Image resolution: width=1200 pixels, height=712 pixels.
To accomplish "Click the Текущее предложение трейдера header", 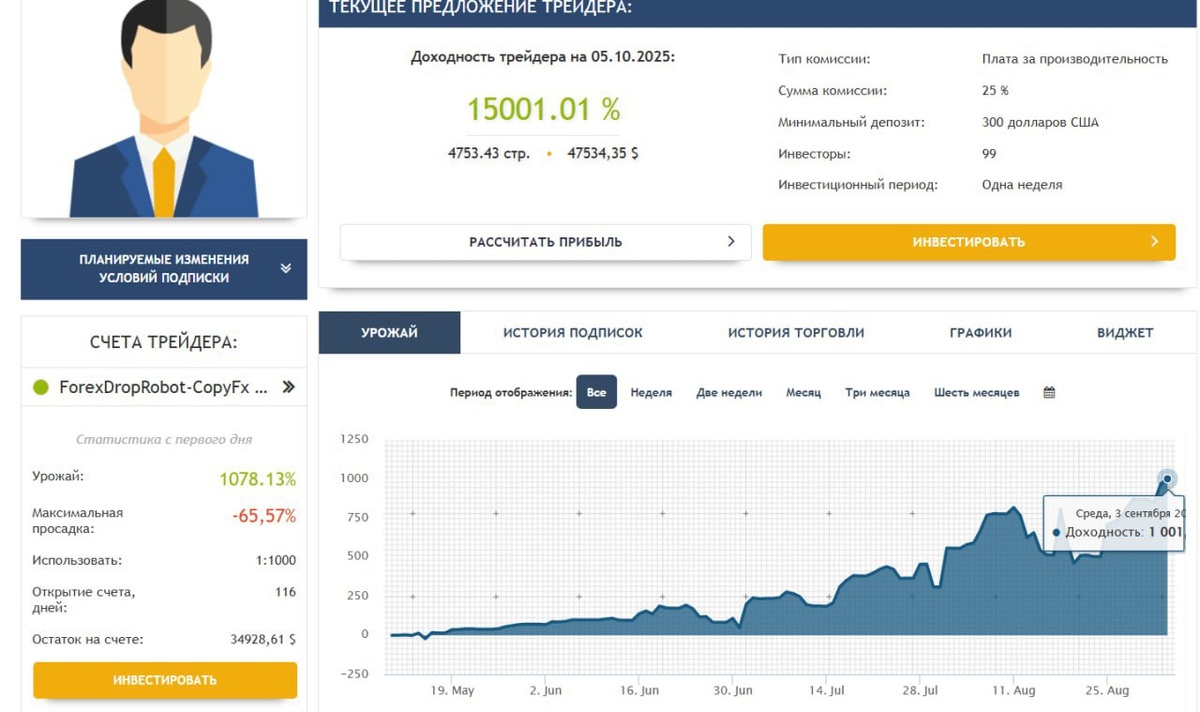I will tap(481, 8).
